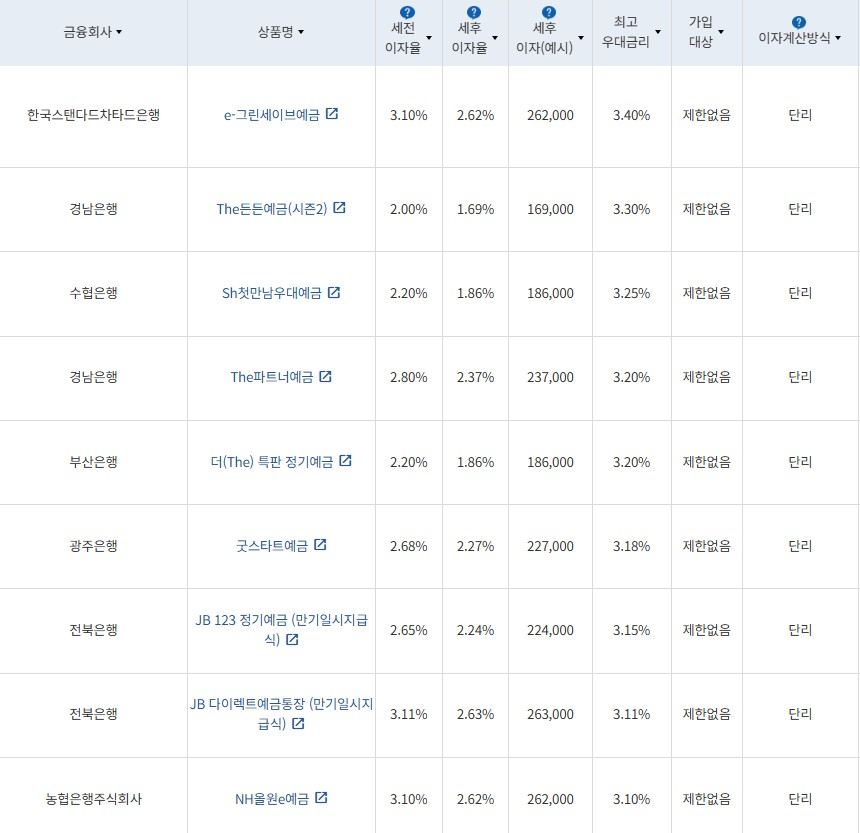Screen dimensions: 860x833
Task: Click the external link icon beside 굿스타트예금
Action: pyautogui.click(x=320, y=546)
